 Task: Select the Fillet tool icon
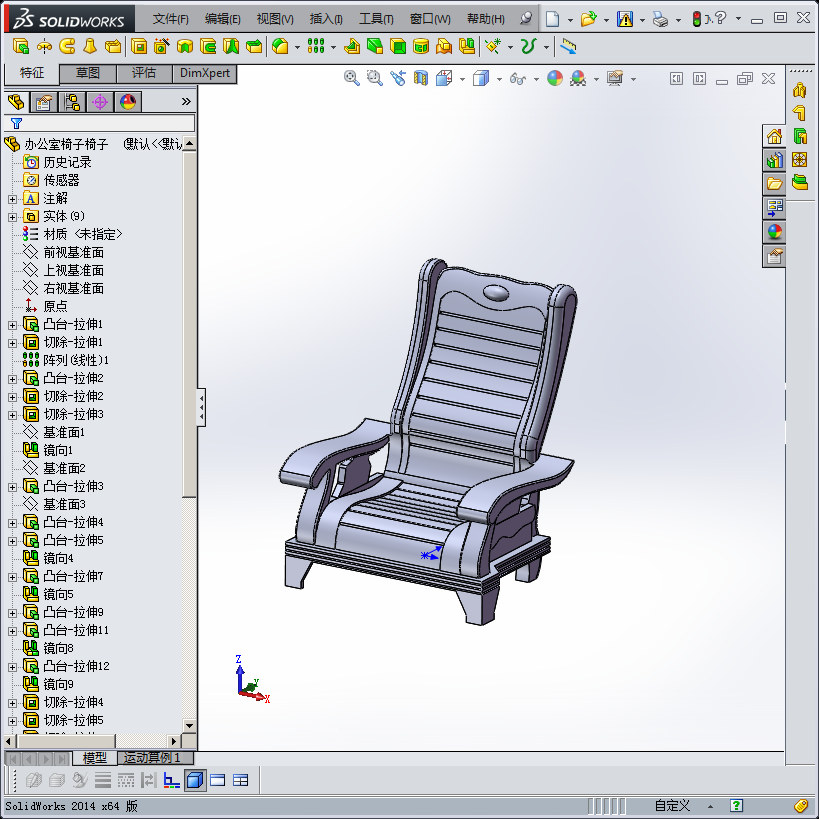(280, 46)
